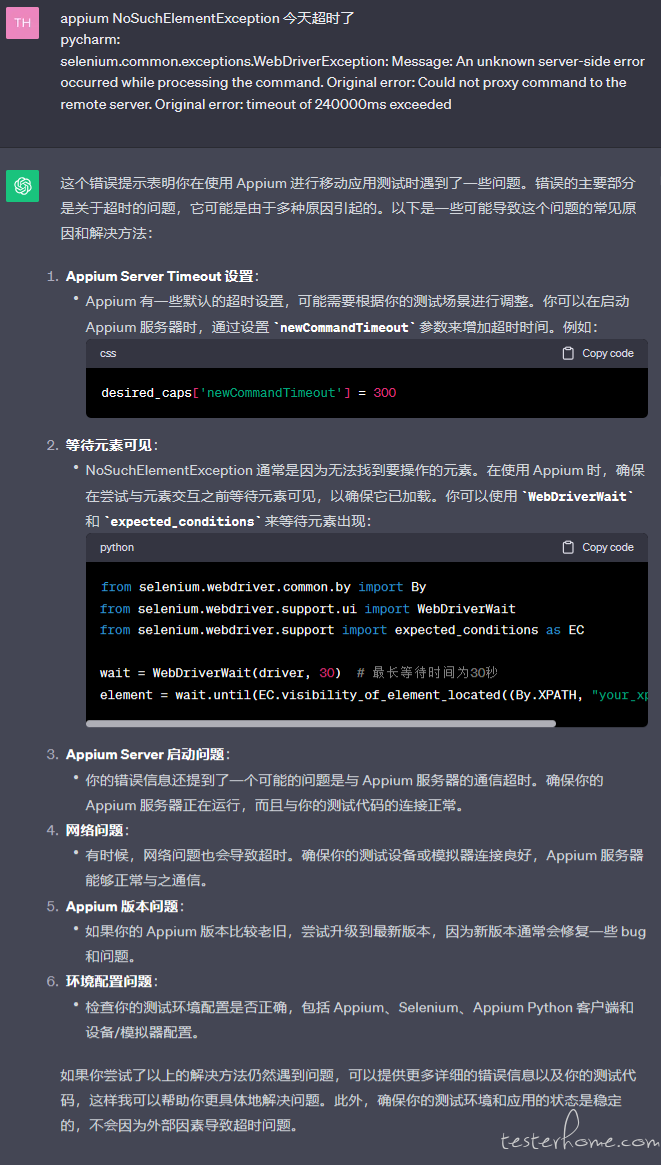Click the 'import WebDriverWait' code line
The width and height of the screenshot is (661, 1165).
(x=308, y=609)
